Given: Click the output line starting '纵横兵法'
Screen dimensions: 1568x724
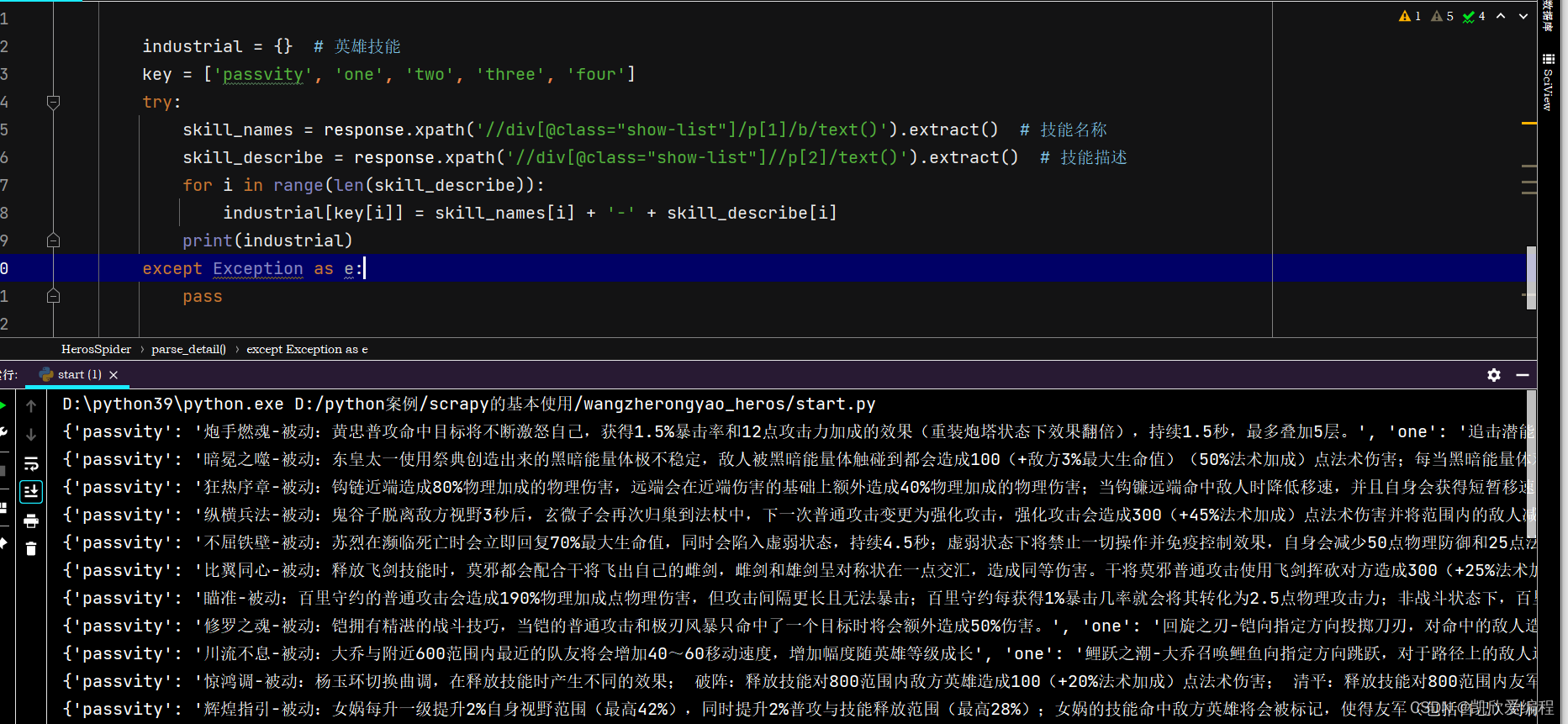Looking at the screenshot, I should pyautogui.click(x=799, y=515).
